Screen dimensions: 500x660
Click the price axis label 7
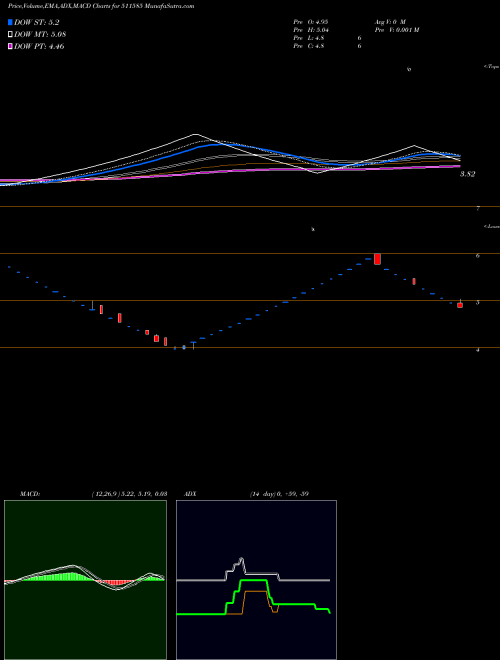coord(478,208)
